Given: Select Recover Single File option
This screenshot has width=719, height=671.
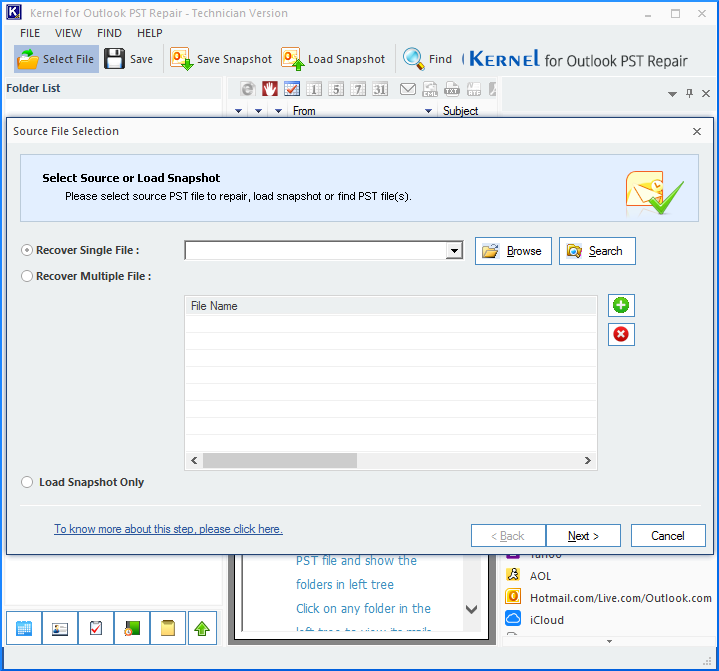Looking at the screenshot, I should 27,250.
